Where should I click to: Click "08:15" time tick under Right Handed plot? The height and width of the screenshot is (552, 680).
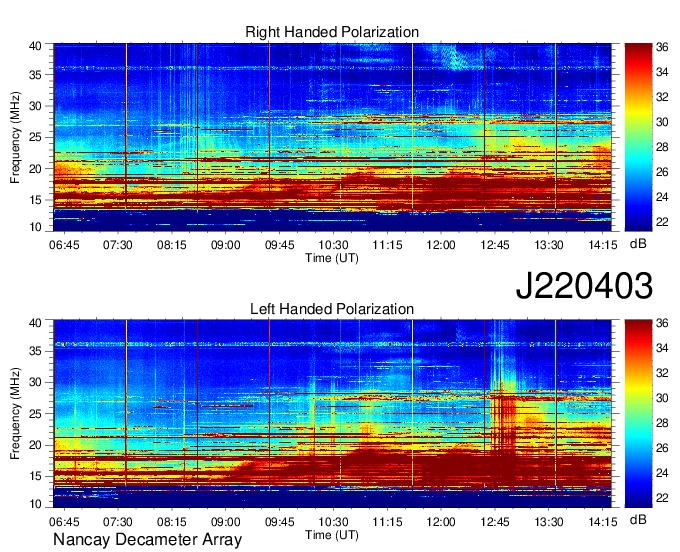pyautogui.click(x=172, y=245)
